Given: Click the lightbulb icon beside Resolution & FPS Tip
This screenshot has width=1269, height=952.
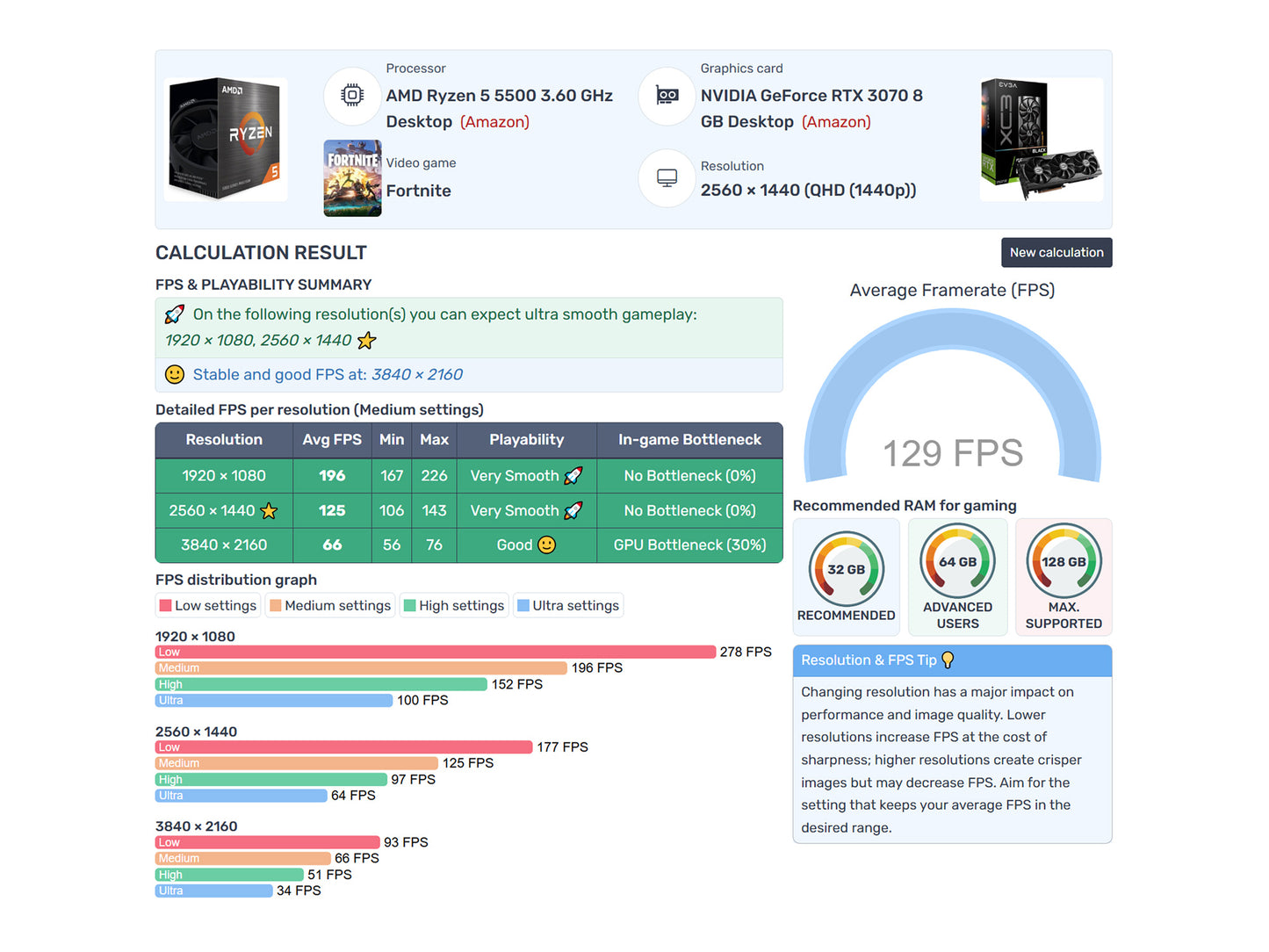Looking at the screenshot, I should coord(948,660).
